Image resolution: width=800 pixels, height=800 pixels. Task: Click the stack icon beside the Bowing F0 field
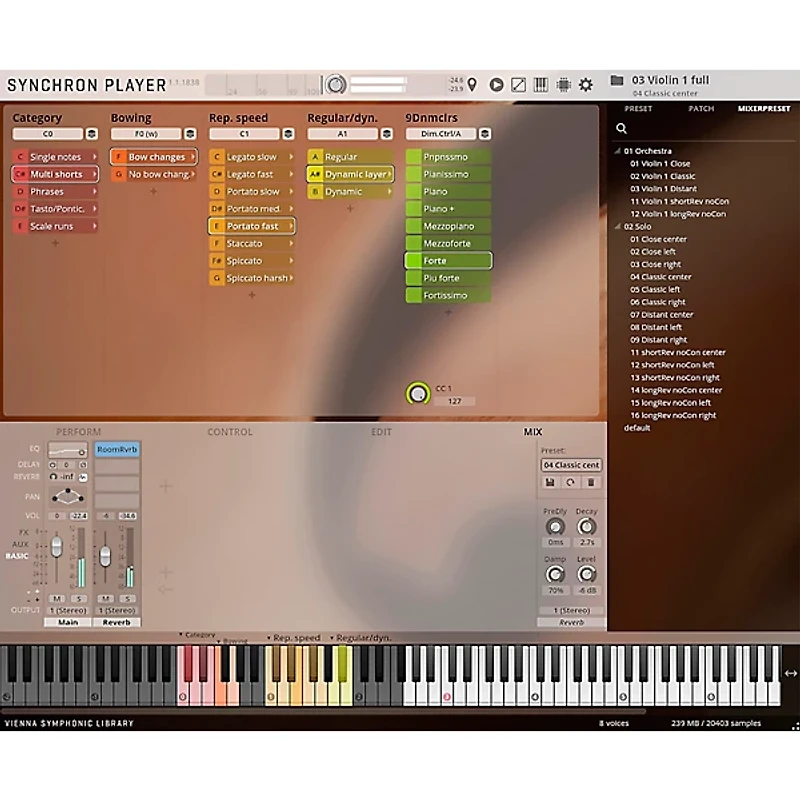190,134
